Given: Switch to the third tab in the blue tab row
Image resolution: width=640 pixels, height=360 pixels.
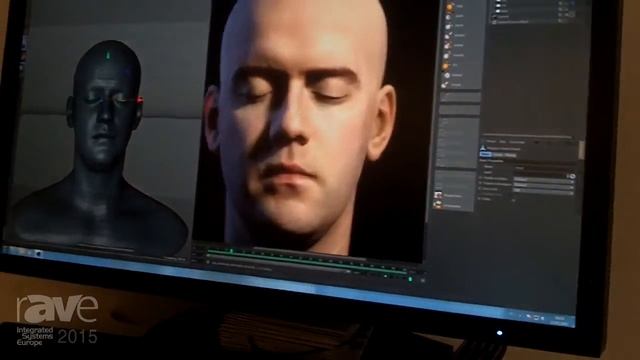Looking at the screenshot, I should click(x=511, y=155).
